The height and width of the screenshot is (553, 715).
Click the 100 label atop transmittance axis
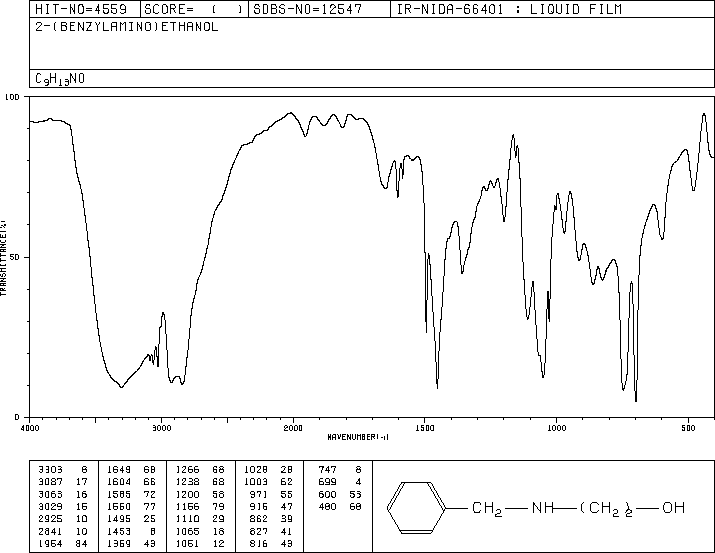pyautogui.click(x=12, y=97)
